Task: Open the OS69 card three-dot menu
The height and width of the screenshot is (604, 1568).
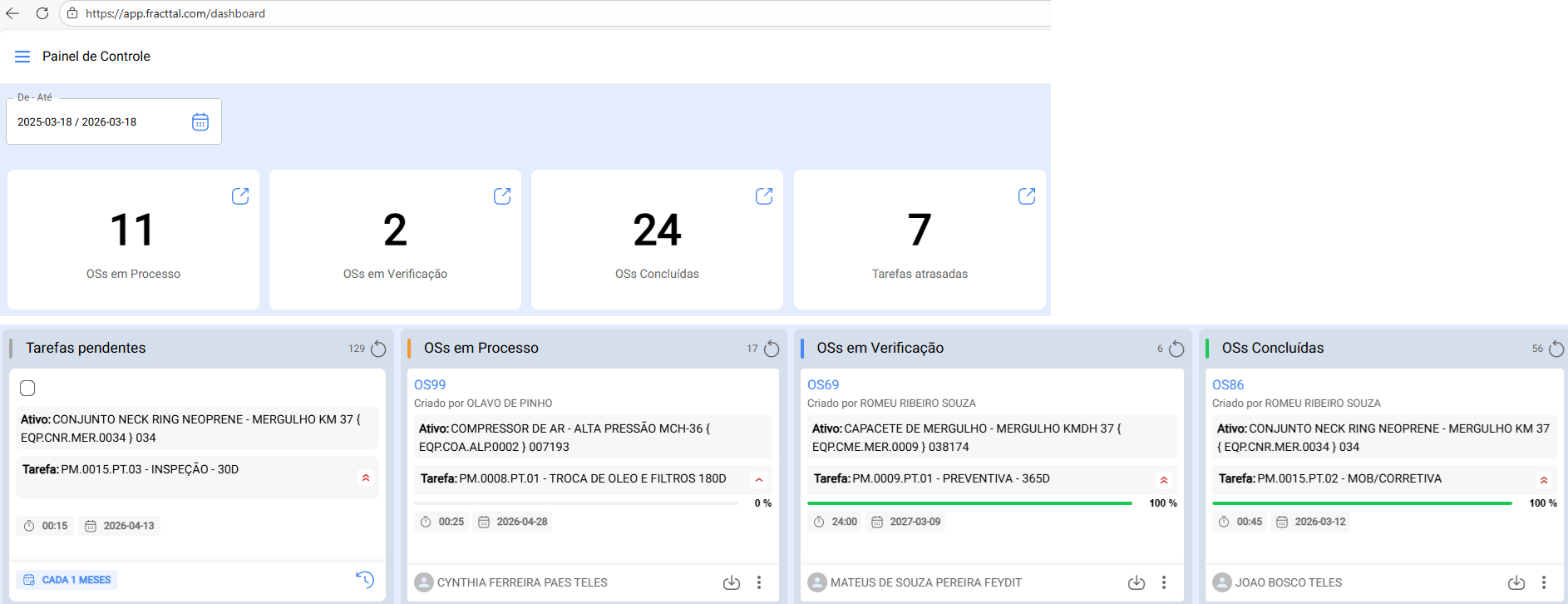Action: [1164, 582]
